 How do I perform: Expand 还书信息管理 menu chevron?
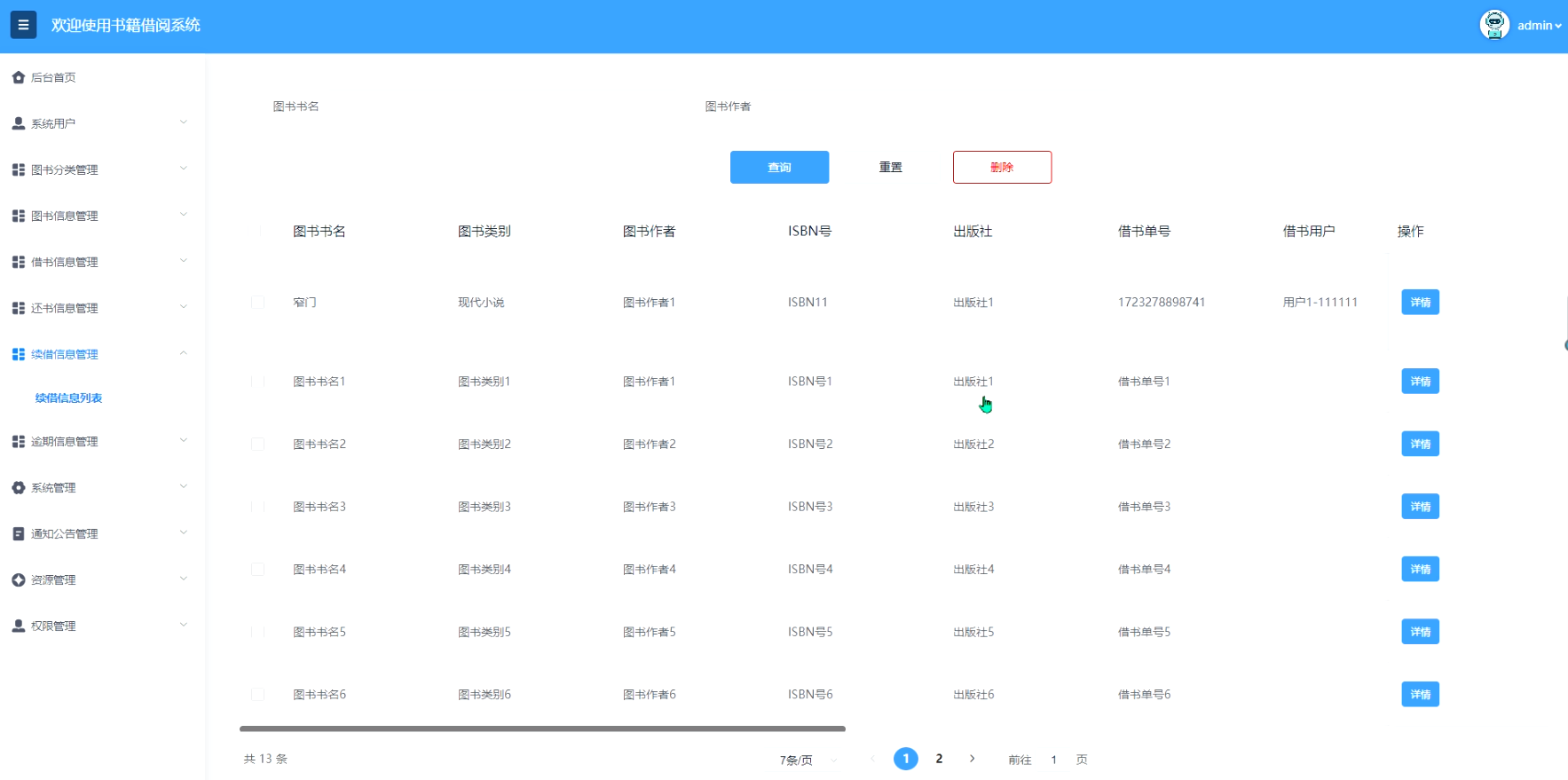184,307
